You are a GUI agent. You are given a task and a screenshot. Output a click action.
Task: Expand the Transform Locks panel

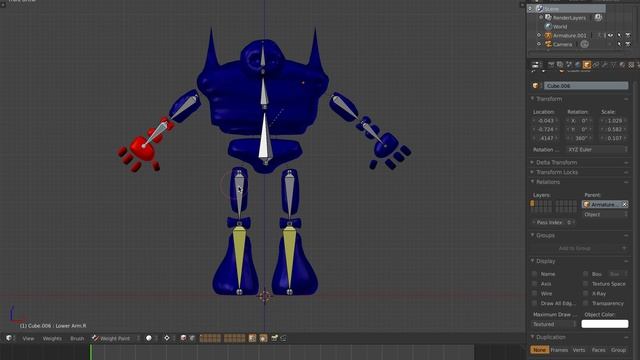(x=532, y=172)
